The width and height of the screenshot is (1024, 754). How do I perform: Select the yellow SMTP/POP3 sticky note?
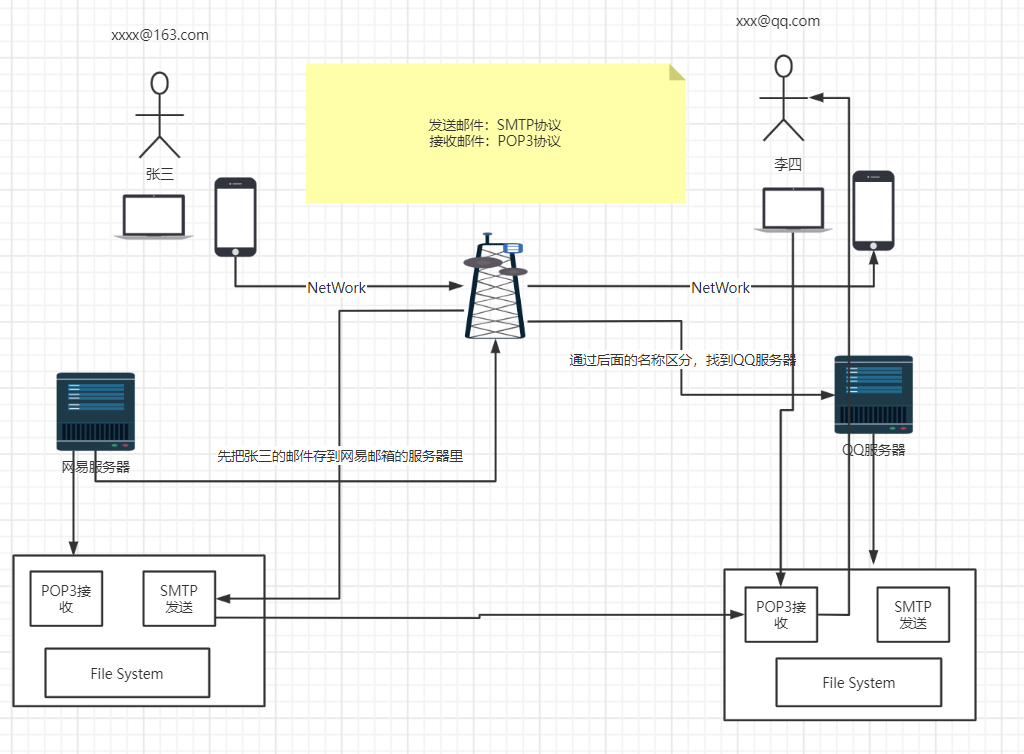point(496,133)
